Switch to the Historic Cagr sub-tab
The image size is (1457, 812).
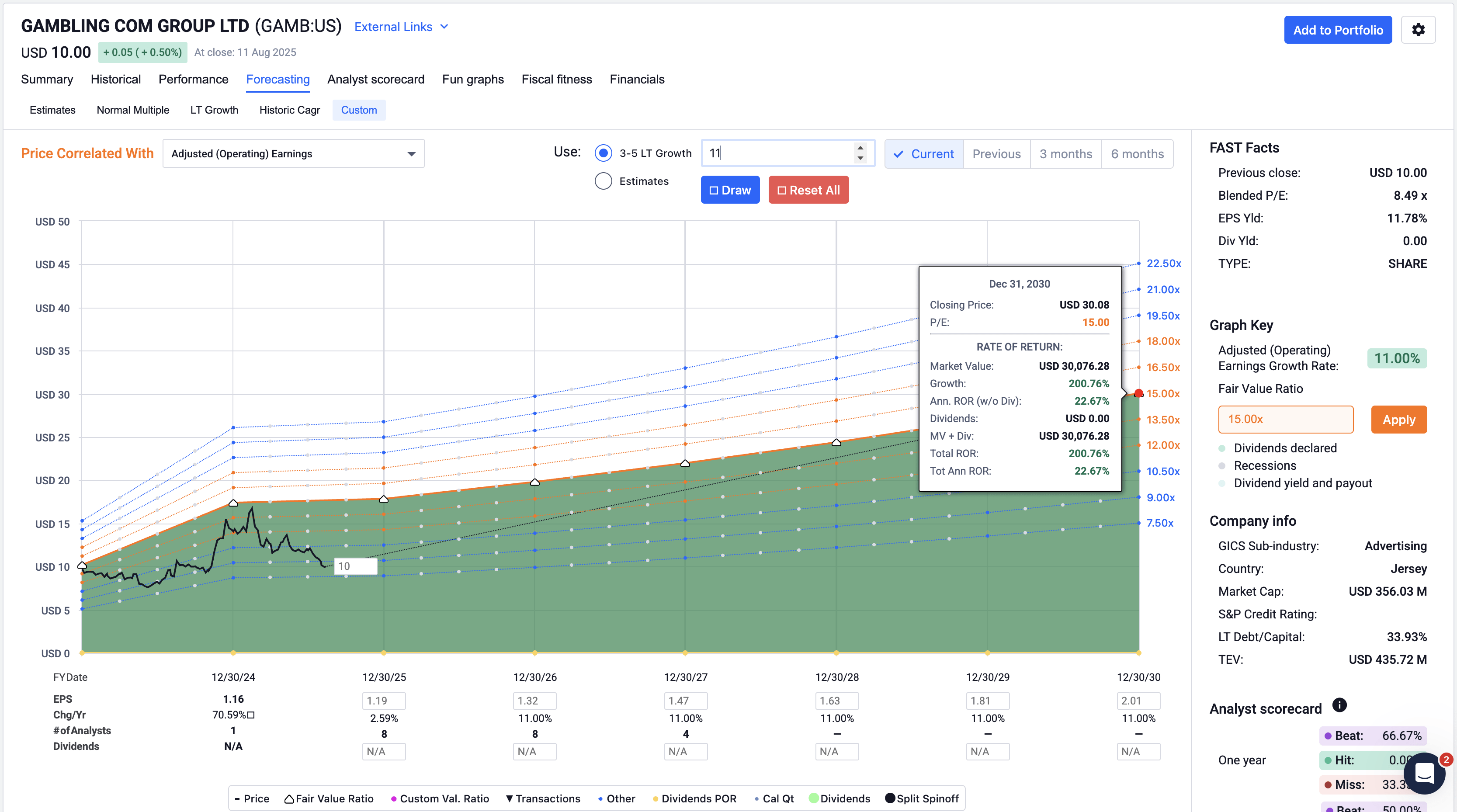point(290,110)
